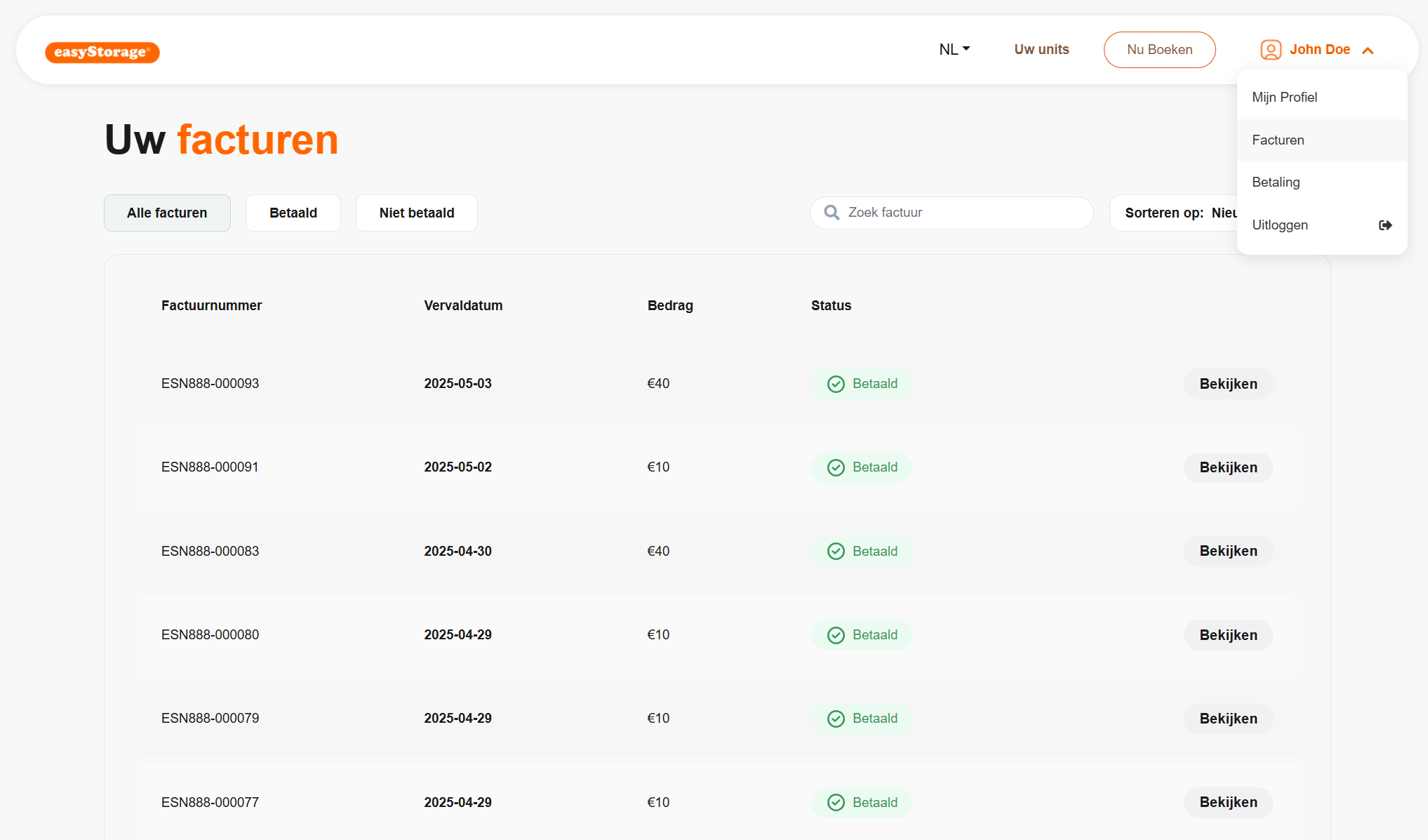Click the logout arrow icon next to Uitloggen
Screen dimensions: 1428x840
click(1385, 225)
